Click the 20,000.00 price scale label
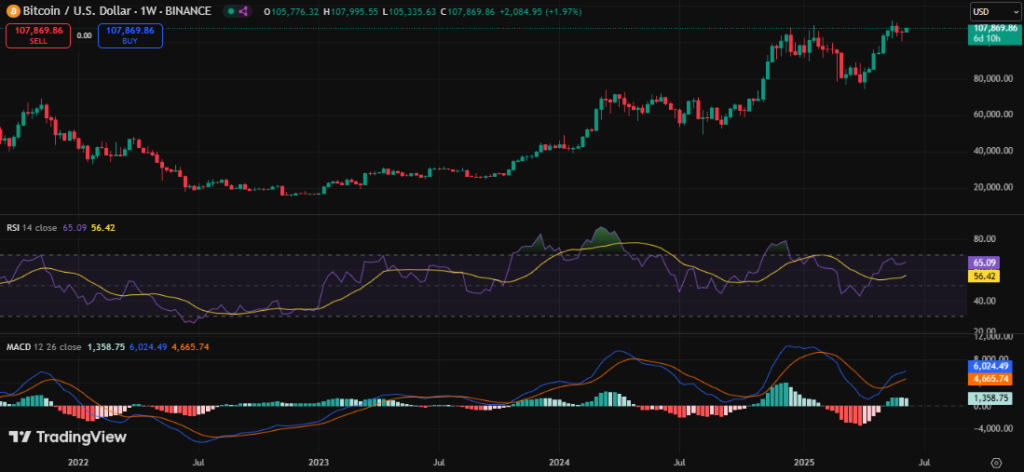The width and height of the screenshot is (1024, 472). 993,187
